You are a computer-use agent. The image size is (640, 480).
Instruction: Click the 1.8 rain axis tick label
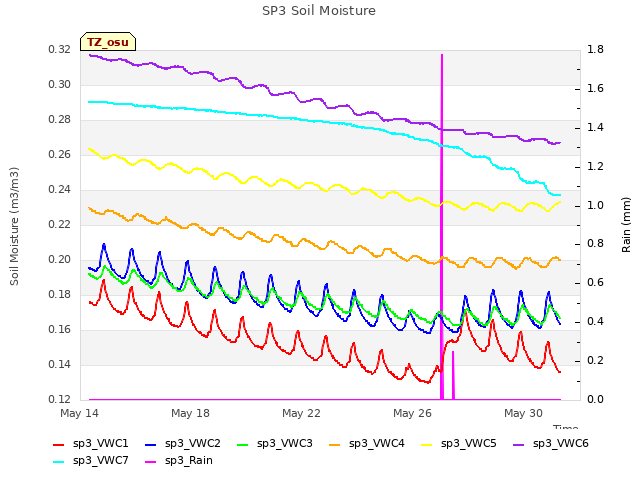coord(595,50)
